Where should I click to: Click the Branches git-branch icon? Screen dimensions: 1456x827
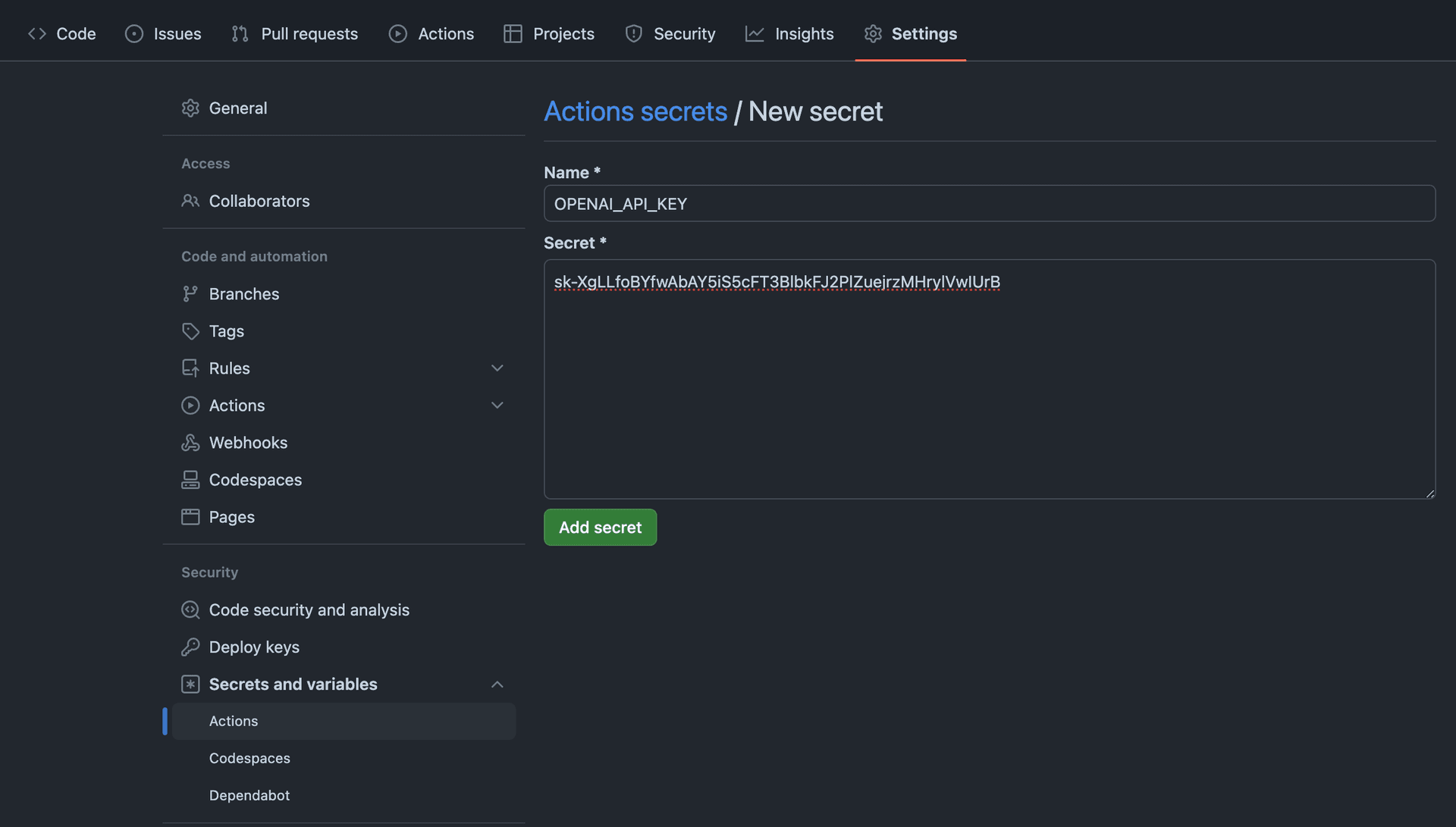pyautogui.click(x=190, y=294)
